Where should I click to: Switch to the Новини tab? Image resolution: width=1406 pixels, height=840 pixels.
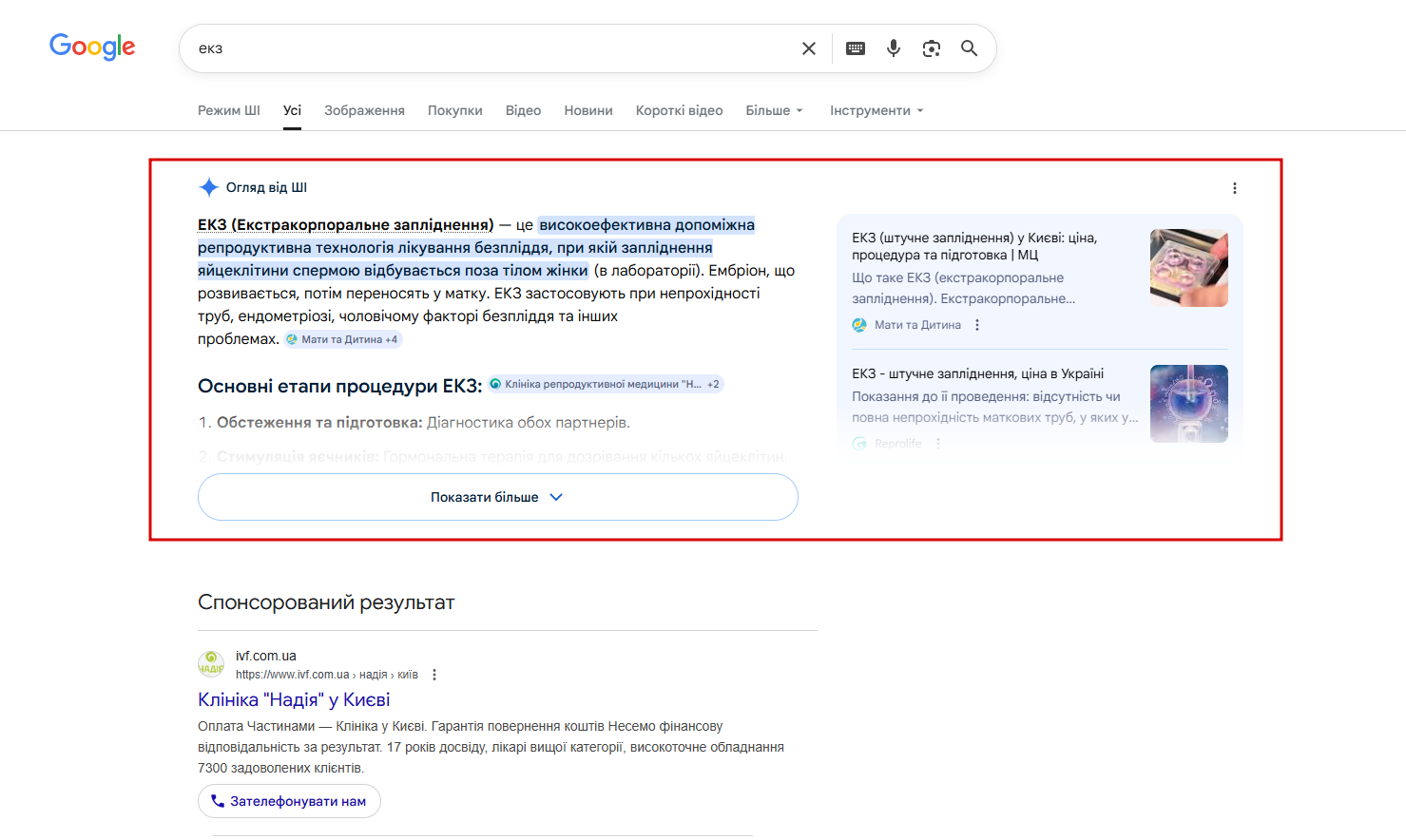click(x=588, y=110)
